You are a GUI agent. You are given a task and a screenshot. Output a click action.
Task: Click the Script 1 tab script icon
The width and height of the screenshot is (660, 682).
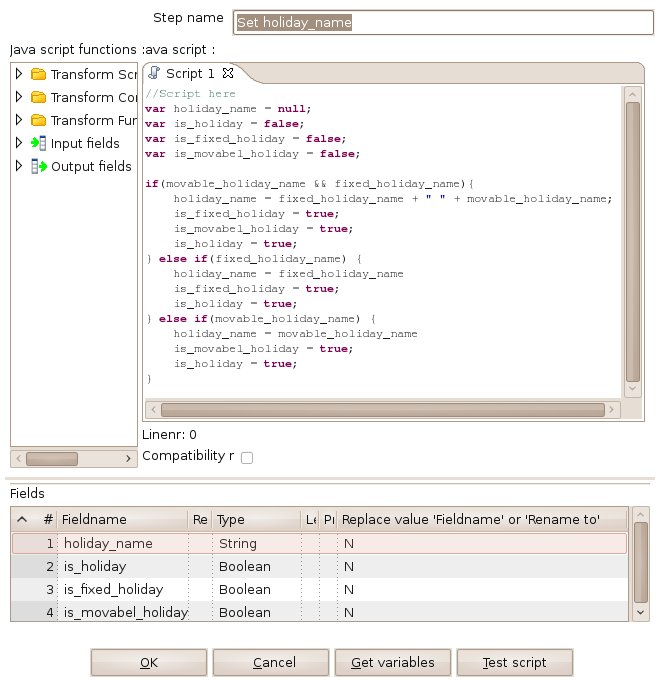coord(154,73)
